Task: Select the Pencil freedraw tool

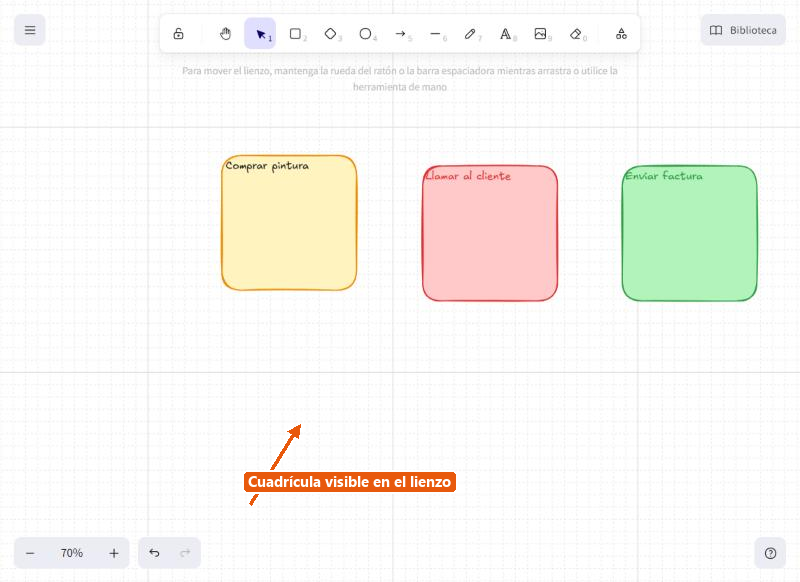Action: tap(470, 34)
